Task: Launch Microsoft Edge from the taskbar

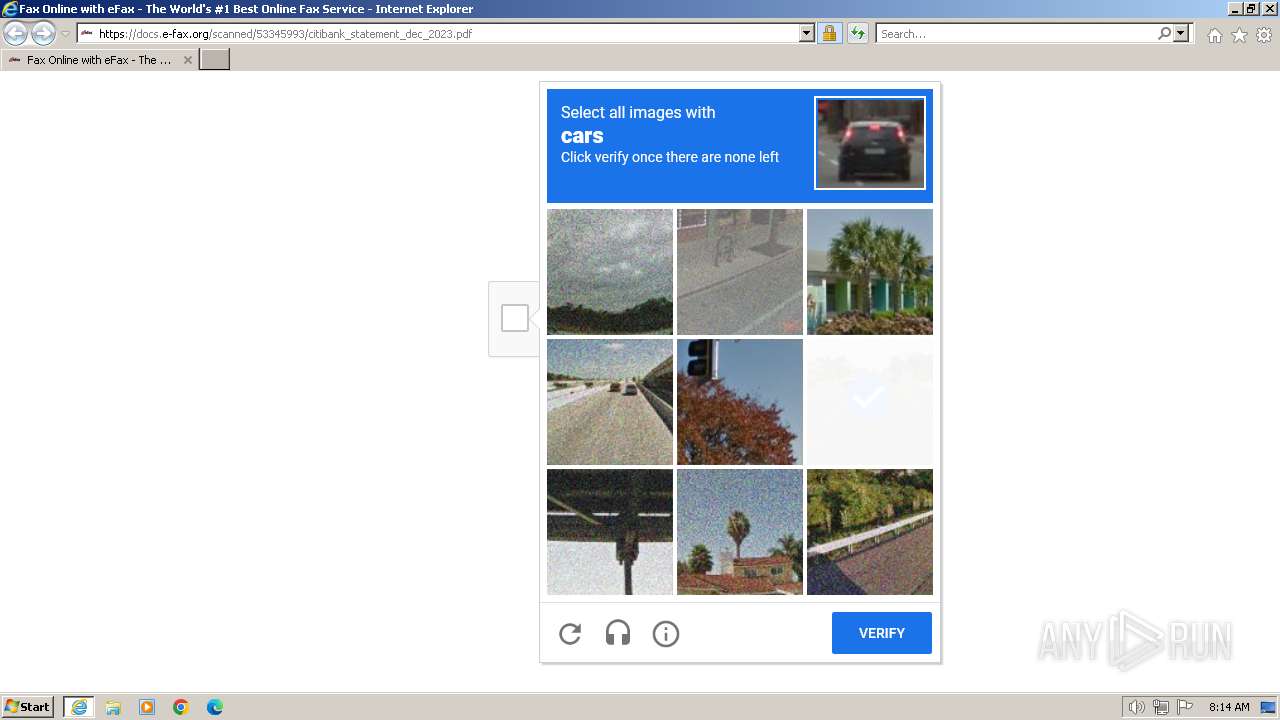Action: pyautogui.click(x=215, y=707)
